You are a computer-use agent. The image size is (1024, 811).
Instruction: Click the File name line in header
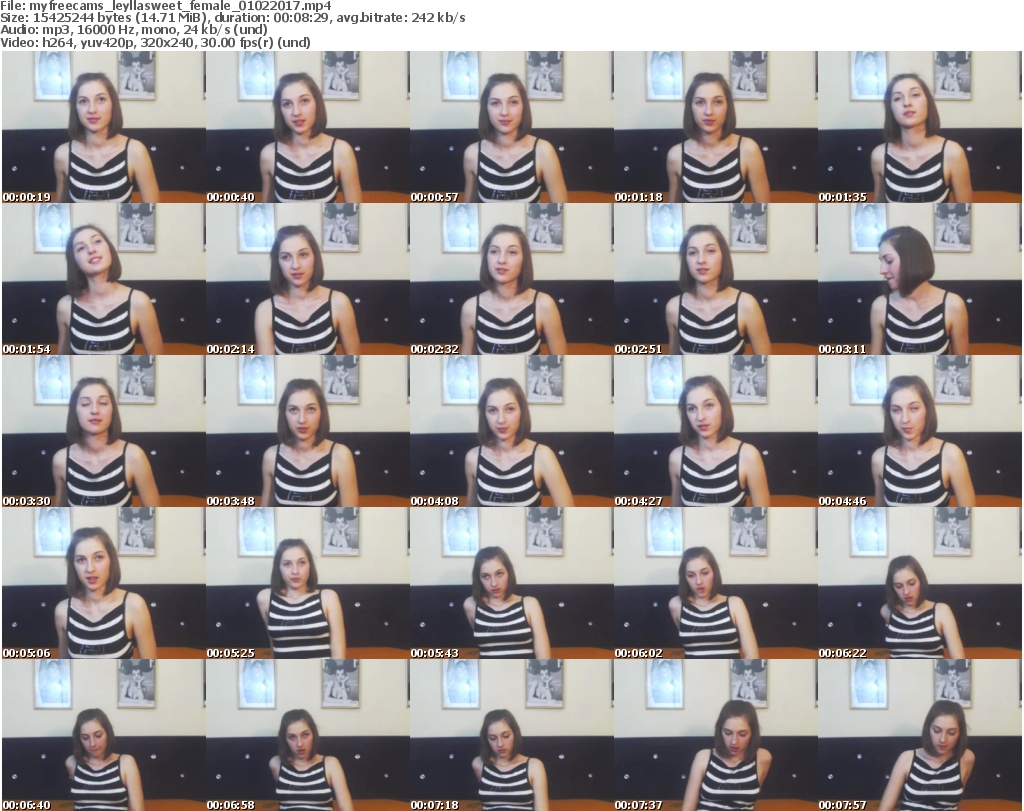(x=166, y=6)
